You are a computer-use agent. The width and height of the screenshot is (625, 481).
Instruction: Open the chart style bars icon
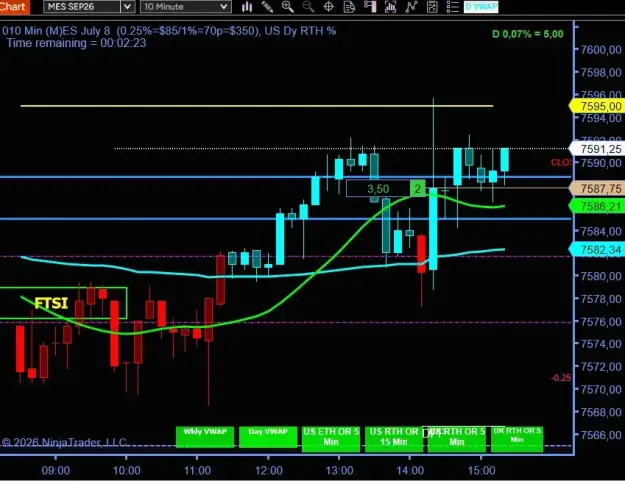pos(247,7)
